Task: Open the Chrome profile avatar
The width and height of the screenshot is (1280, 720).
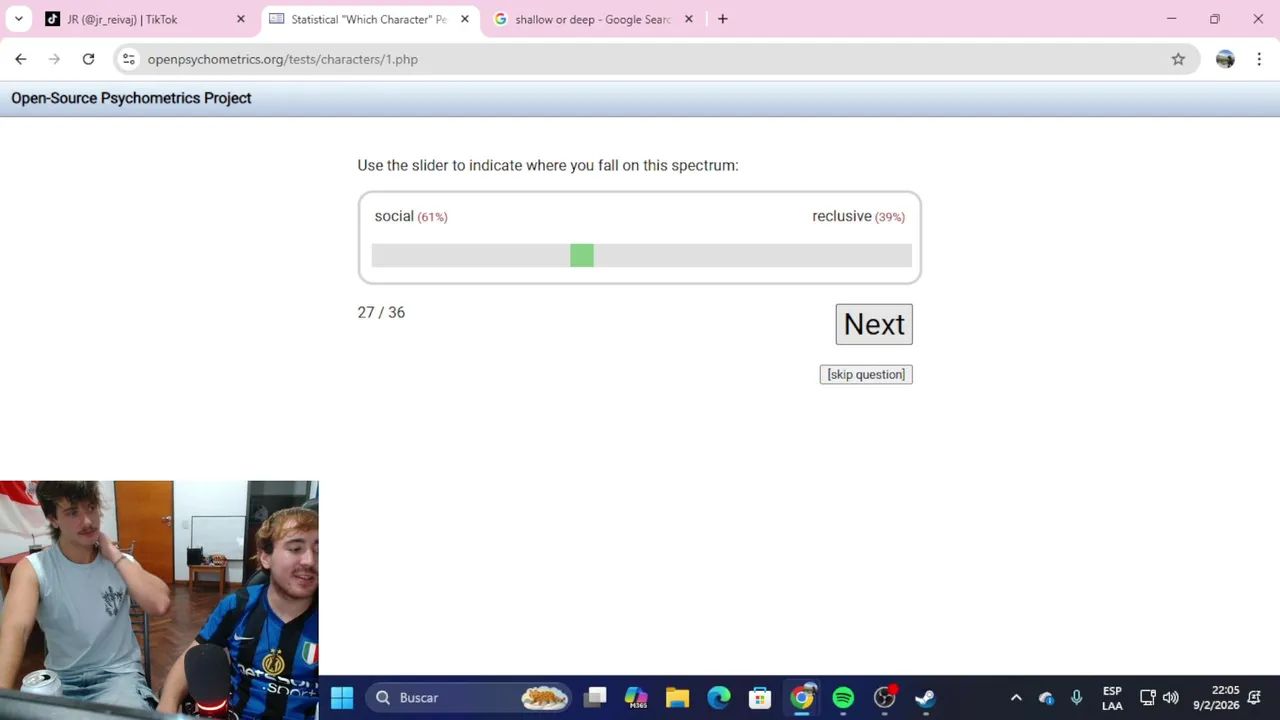Action: pos(1225,59)
